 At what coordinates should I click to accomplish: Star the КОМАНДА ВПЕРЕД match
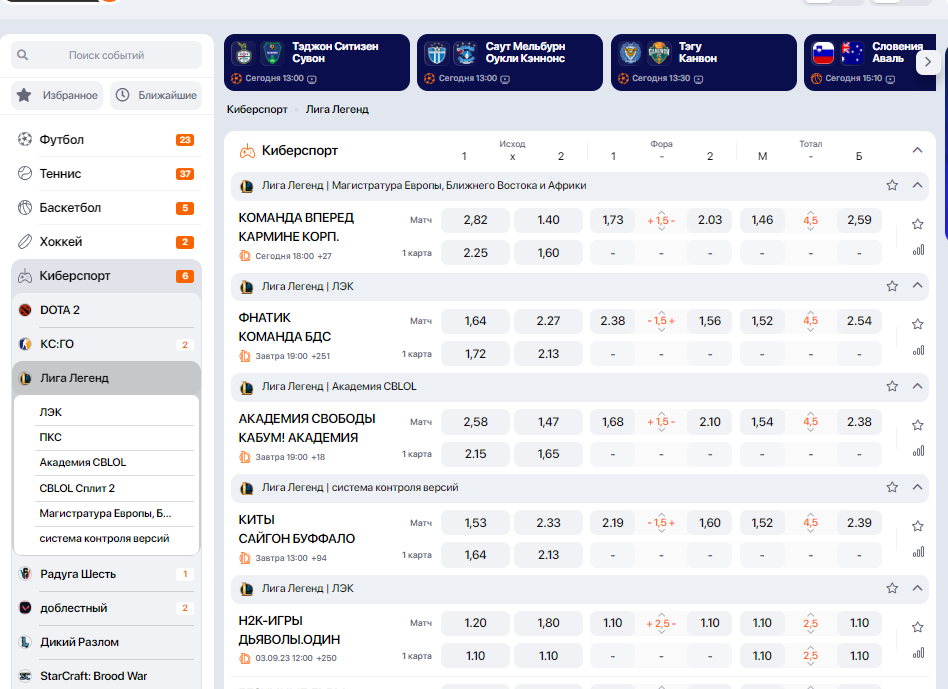pyautogui.click(x=918, y=224)
